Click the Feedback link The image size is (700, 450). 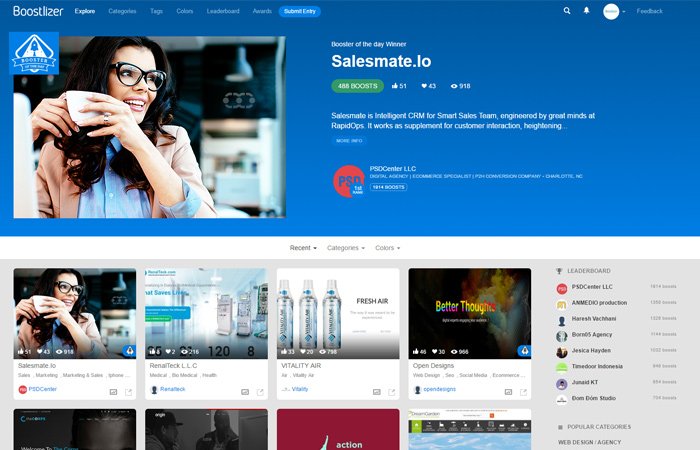650,11
